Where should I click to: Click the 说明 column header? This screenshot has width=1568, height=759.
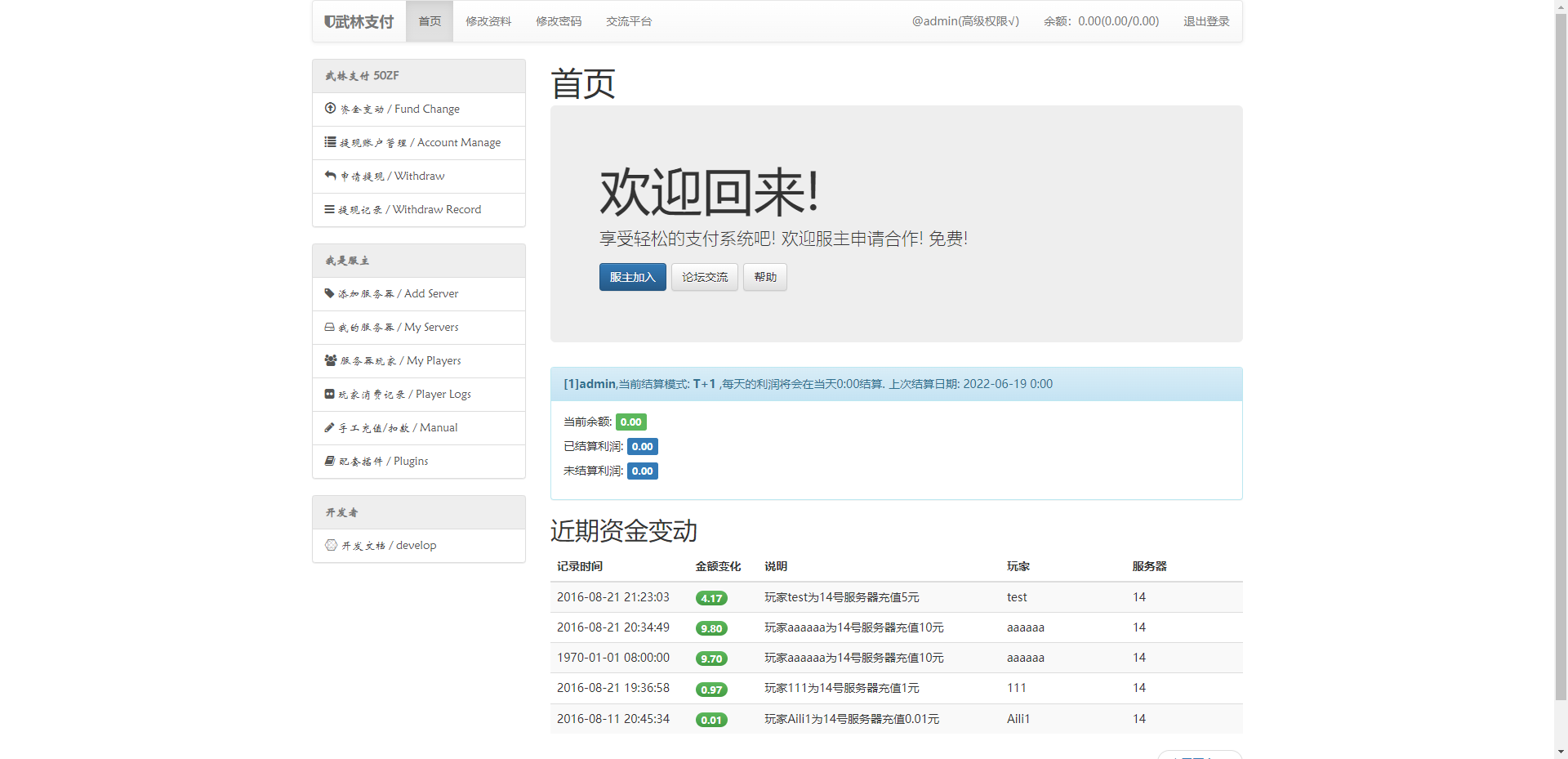[776, 566]
